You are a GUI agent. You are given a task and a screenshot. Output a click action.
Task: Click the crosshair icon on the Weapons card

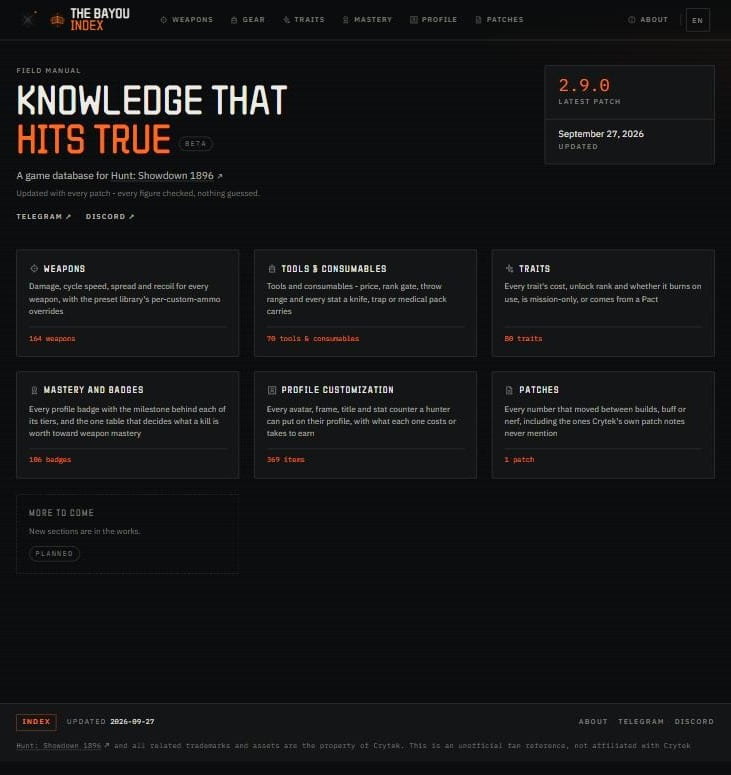[x=34, y=268]
